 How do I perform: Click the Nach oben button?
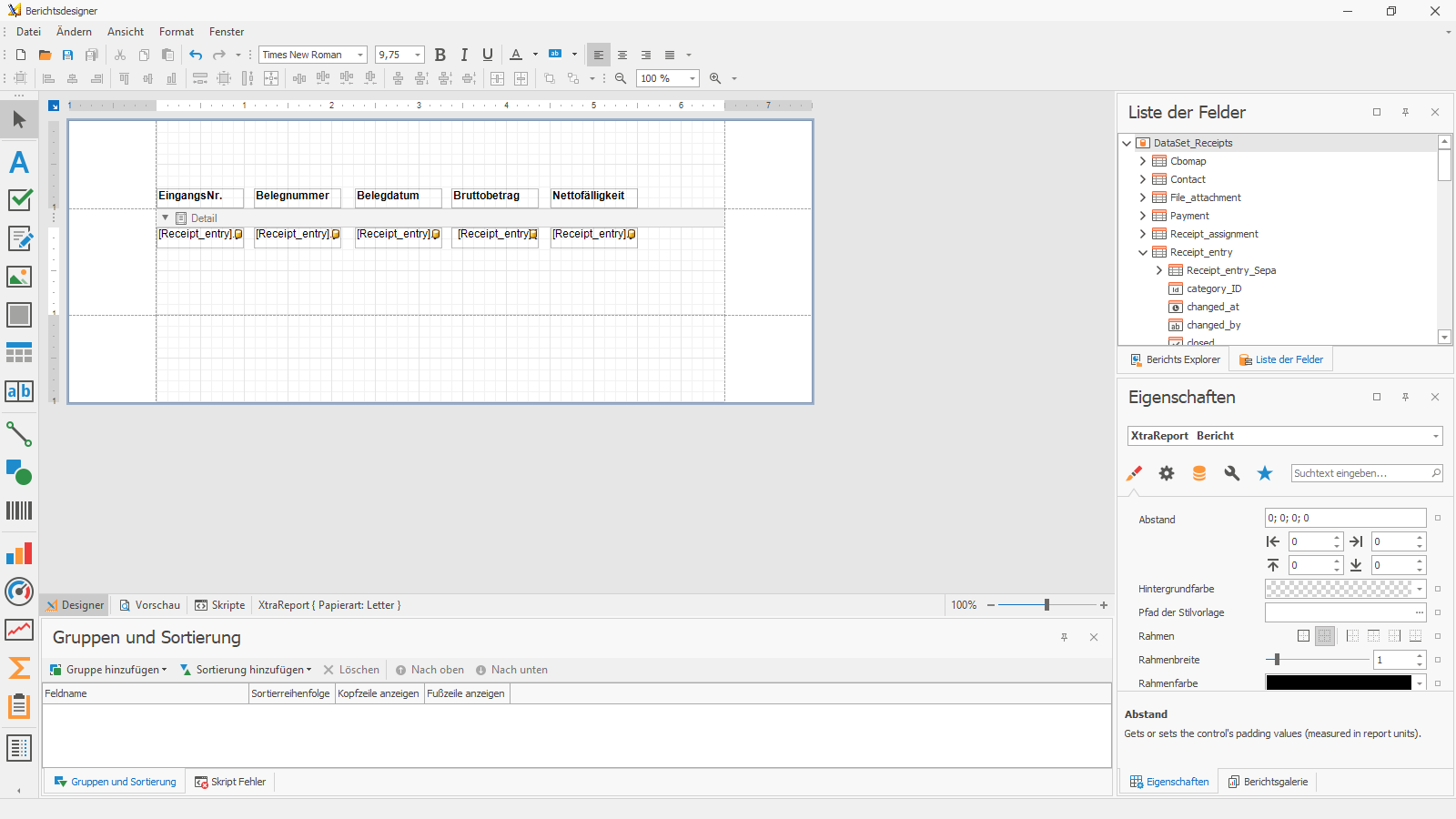[x=430, y=670]
